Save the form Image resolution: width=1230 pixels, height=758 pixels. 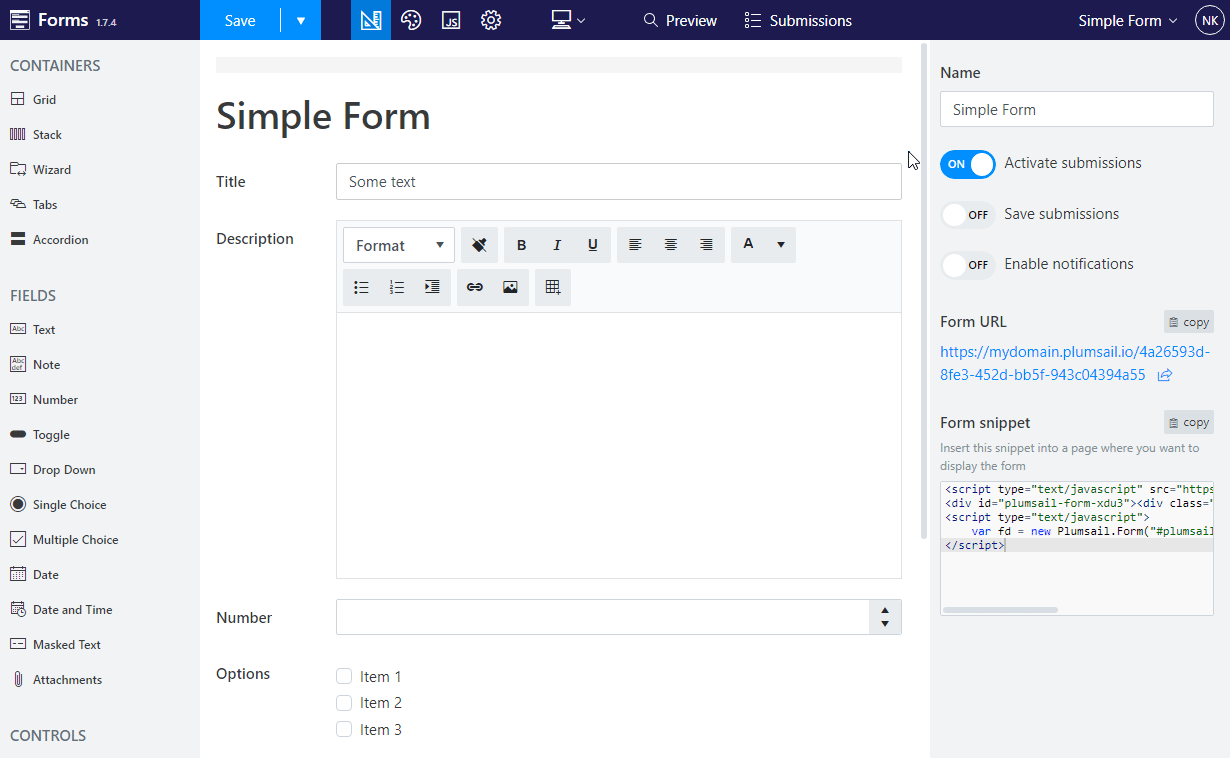click(x=240, y=20)
